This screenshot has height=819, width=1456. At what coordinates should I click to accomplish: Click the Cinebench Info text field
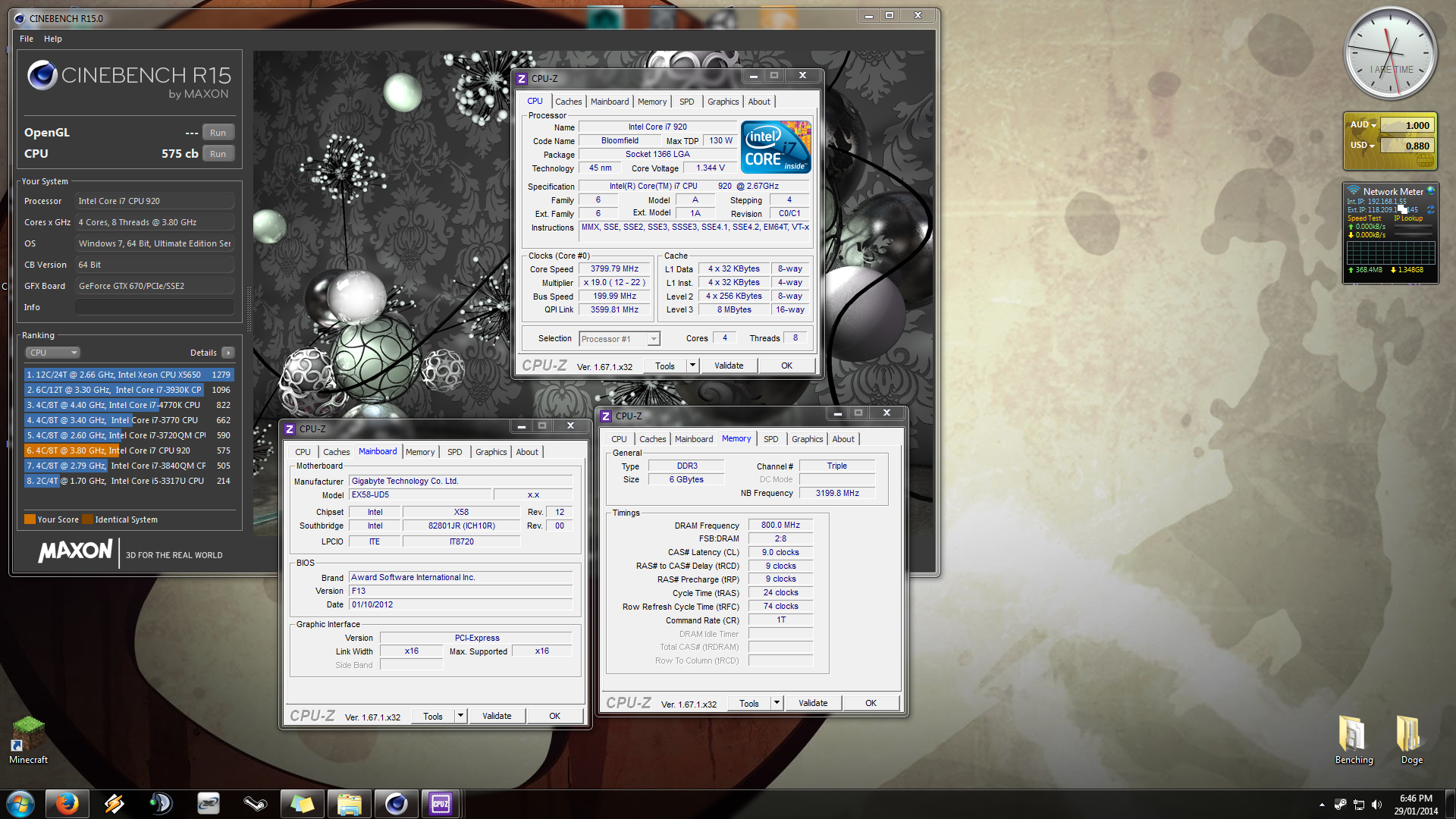pyautogui.click(x=155, y=307)
